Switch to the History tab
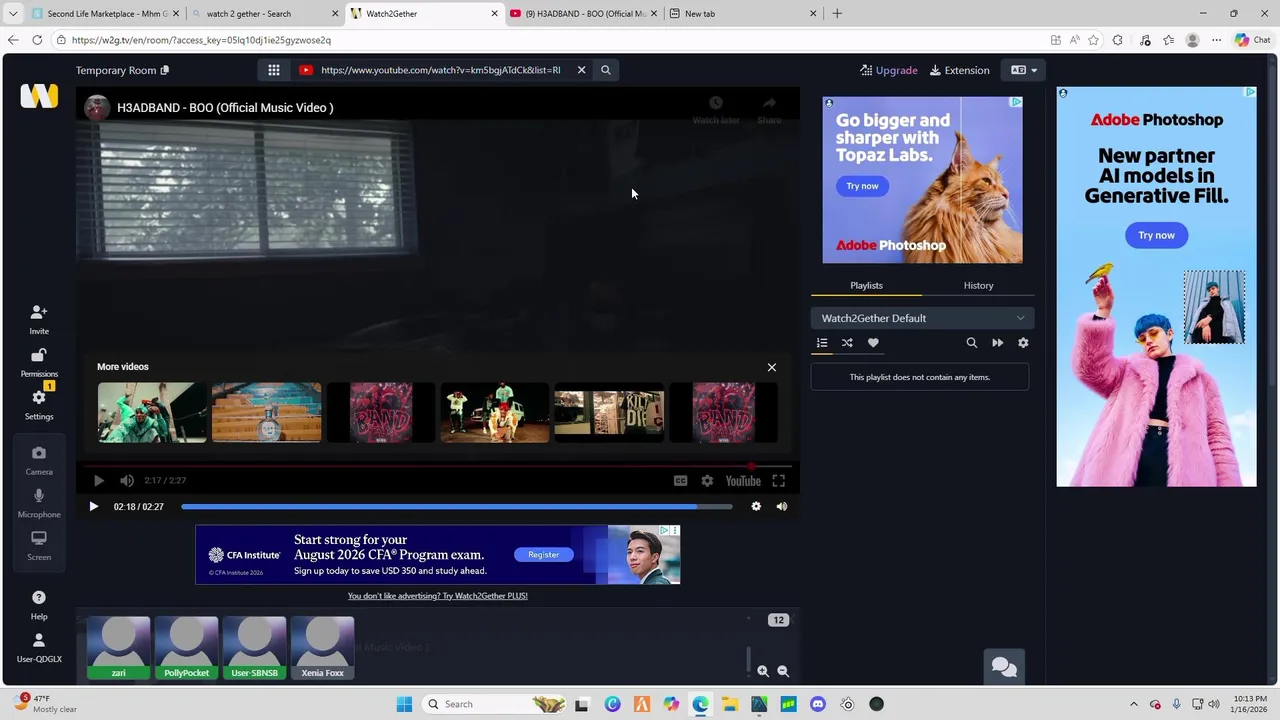This screenshot has width=1280, height=720. point(978,285)
